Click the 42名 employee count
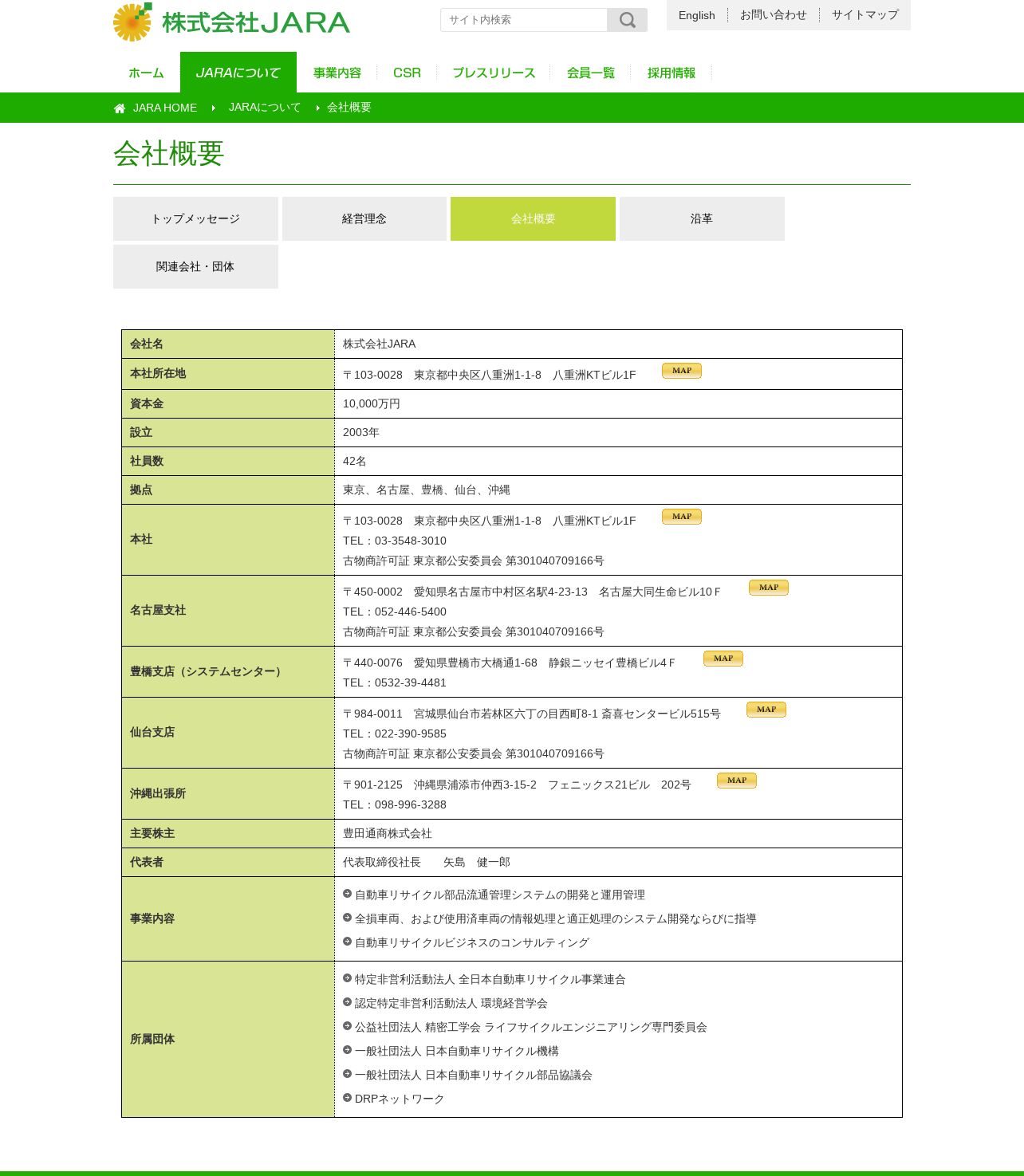This screenshot has width=1024, height=1176. (x=355, y=461)
